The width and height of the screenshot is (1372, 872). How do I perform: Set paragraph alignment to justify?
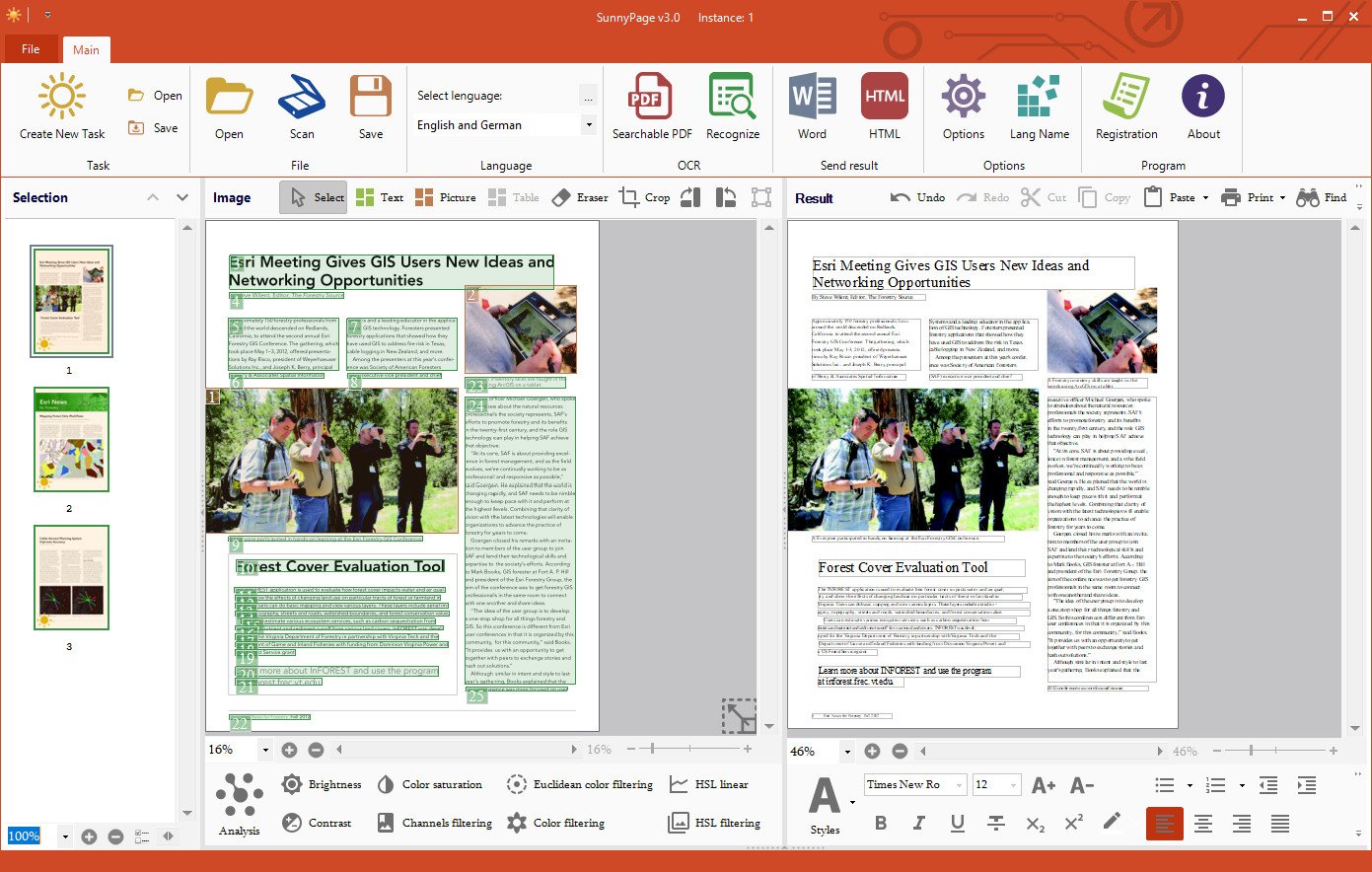click(1279, 824)
